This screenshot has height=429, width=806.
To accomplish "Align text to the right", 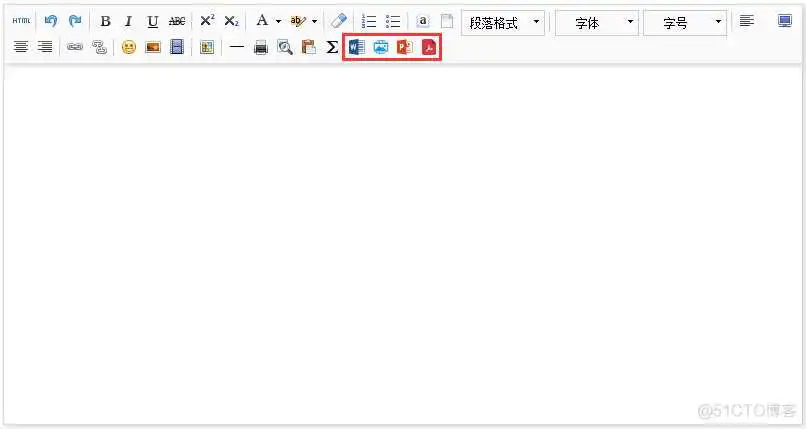I will click(x=45, y=47).
